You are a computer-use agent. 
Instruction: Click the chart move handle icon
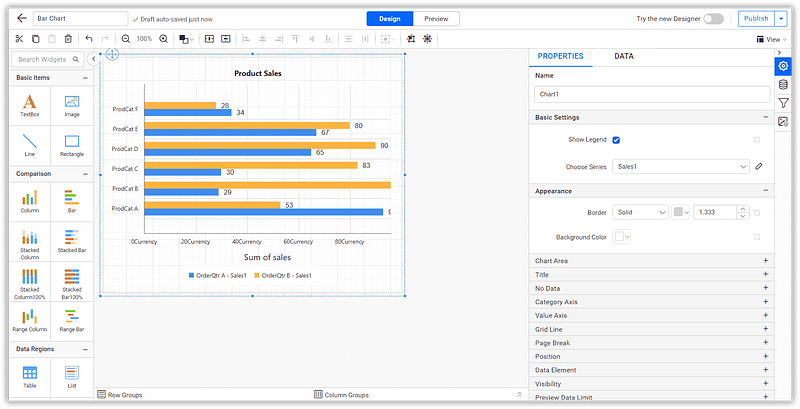pos(112,54)
